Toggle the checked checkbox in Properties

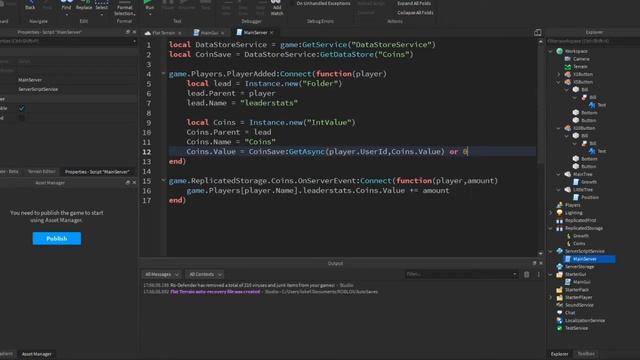(22, 108)
